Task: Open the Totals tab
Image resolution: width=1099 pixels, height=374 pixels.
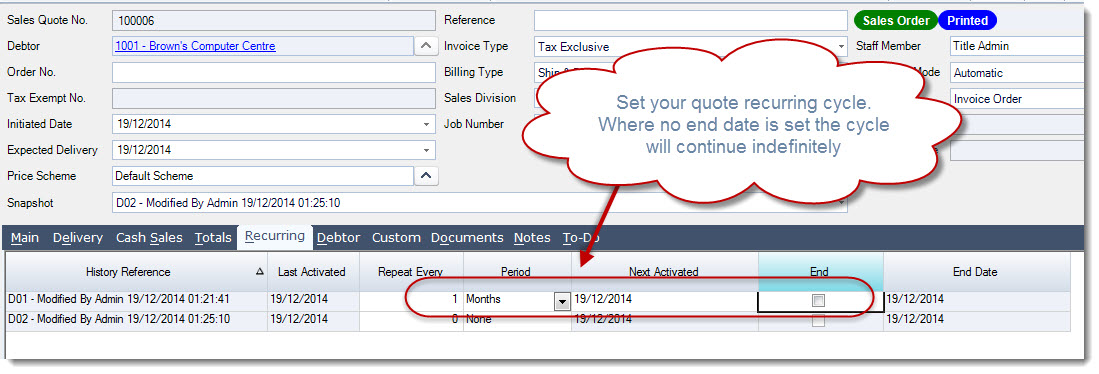Action: 213,237
